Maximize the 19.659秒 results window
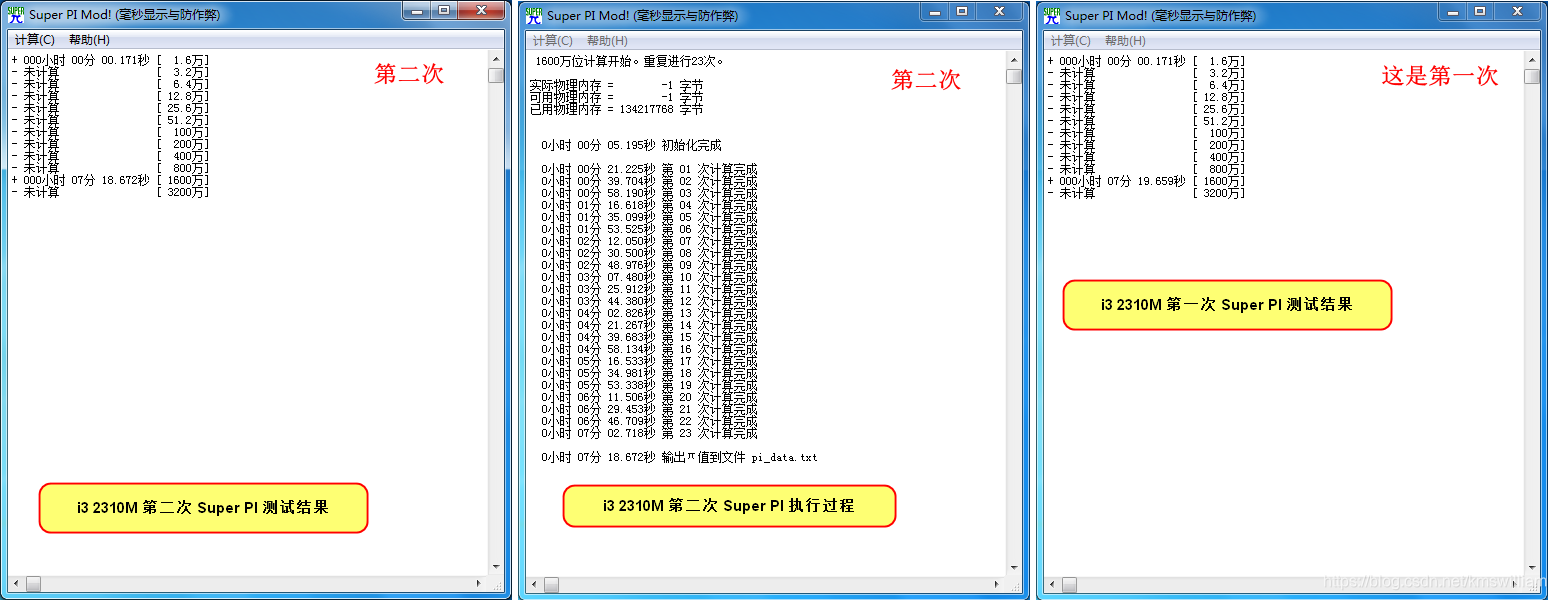This screenshot has height=600, width=1557. coord(1480,10)
